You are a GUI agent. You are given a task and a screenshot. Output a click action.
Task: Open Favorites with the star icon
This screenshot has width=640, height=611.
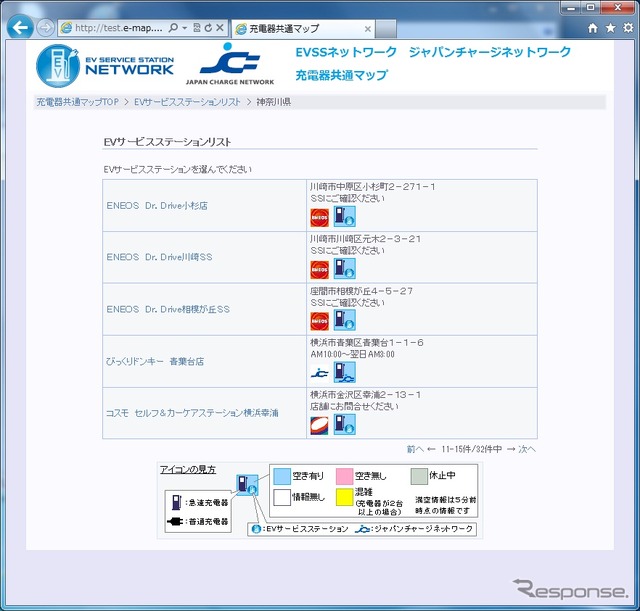click(x=610, y=28)
